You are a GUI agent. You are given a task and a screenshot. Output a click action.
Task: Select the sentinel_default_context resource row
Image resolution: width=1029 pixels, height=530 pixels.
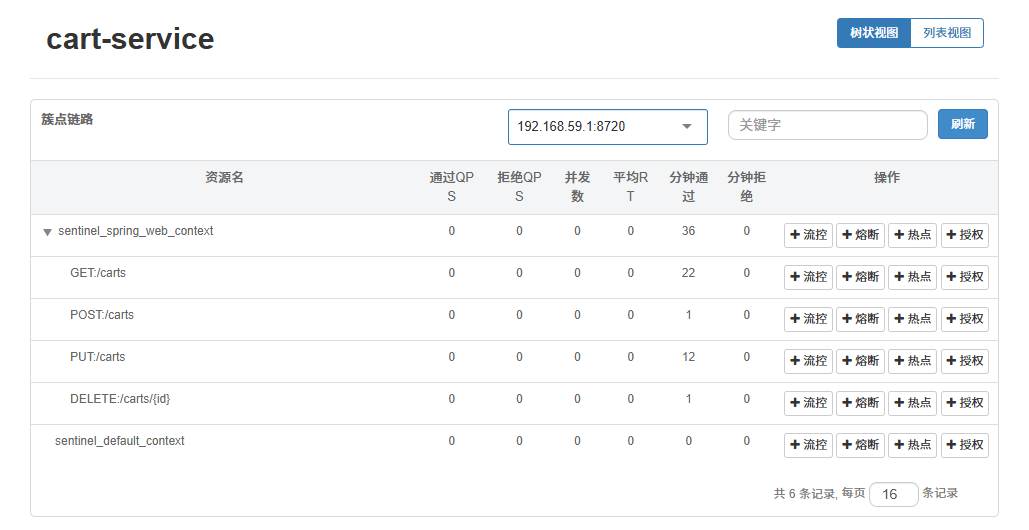click(120, 441)
